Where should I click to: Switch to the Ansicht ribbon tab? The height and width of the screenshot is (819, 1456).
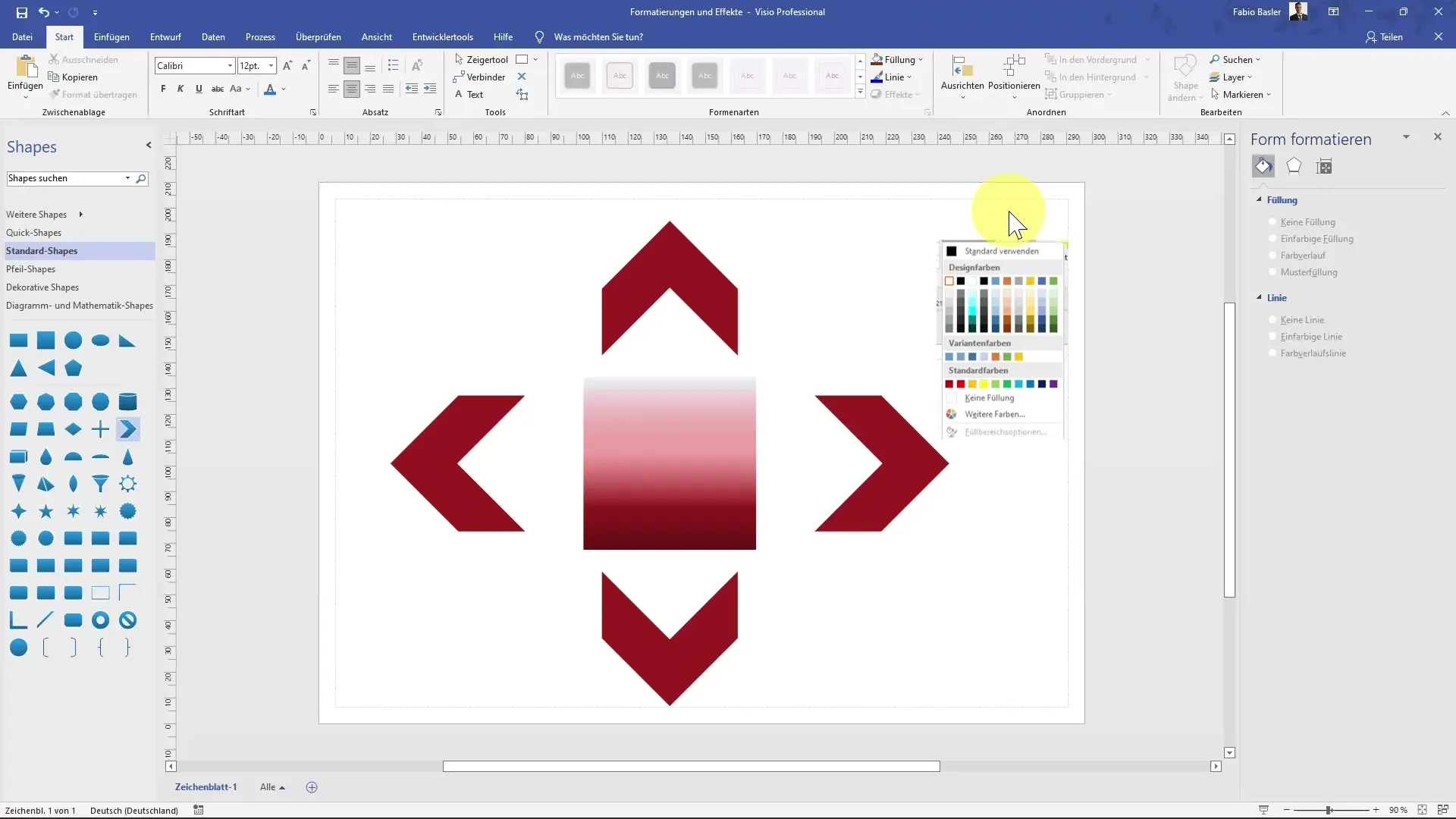click(377, 36)
